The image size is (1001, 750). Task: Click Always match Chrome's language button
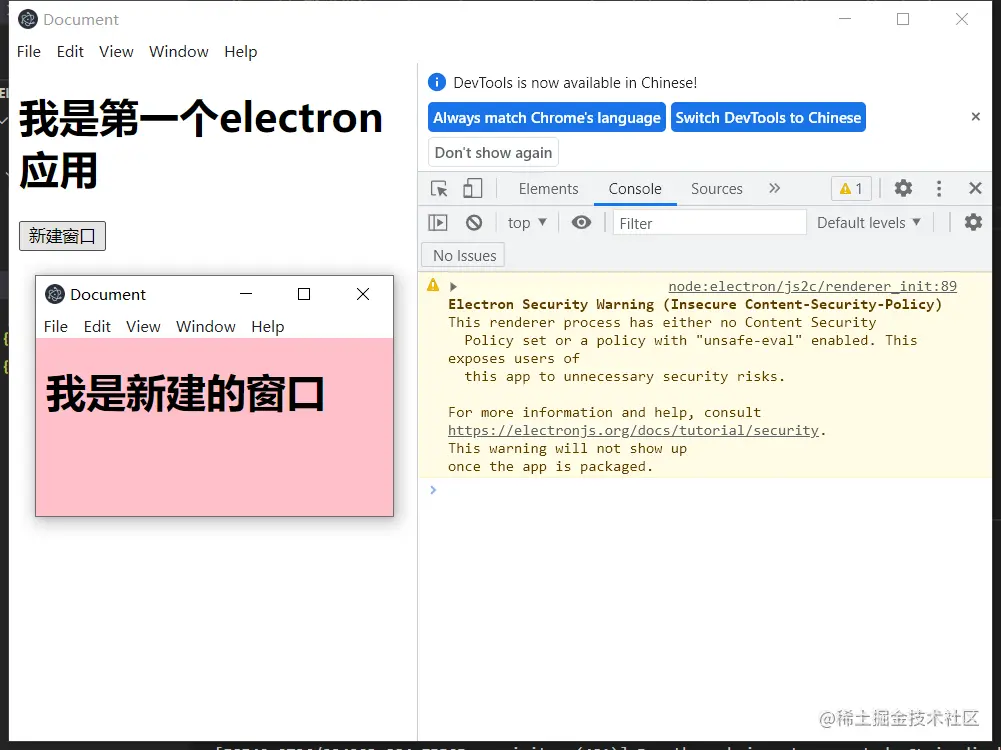pos(546,117)
